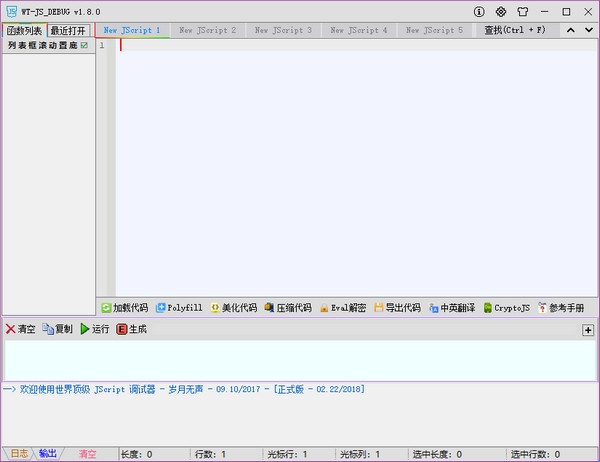The height and width of the screenshot is (462, 600).
Task: Click the 加载代码 load code icon
Action: point(105,308)
